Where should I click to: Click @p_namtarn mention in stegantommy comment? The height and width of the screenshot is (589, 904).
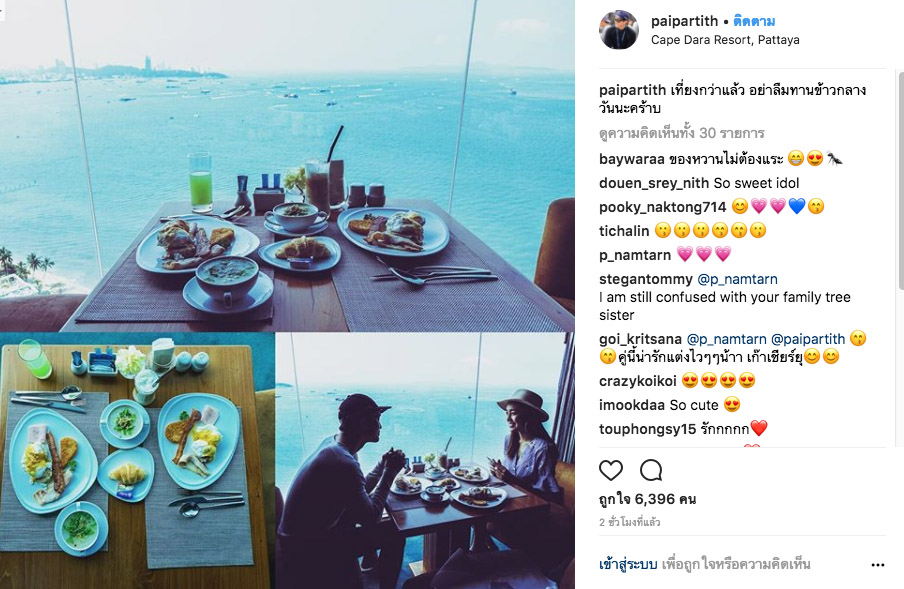737,279
